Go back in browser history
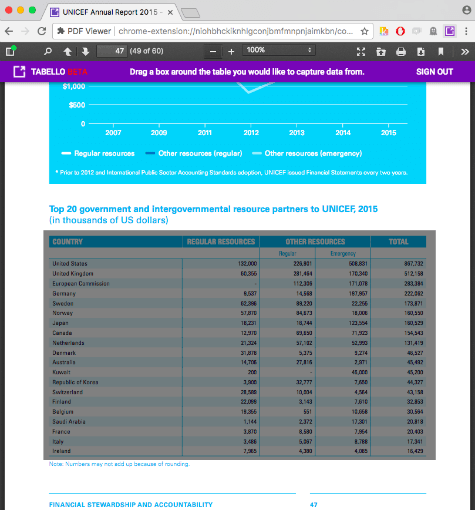This screenshot has height=510, width=475. pos(9,31)
